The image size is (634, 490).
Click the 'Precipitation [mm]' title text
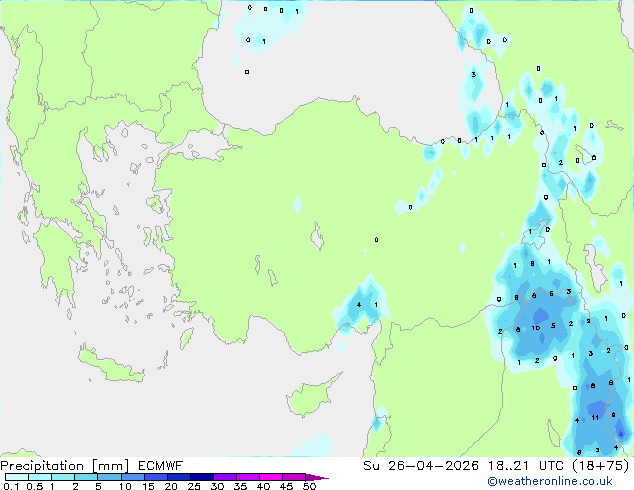[64, 466]
